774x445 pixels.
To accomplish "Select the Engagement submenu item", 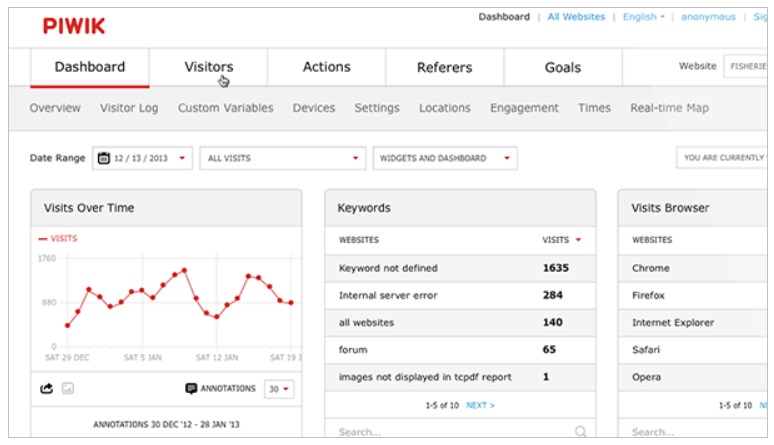I will point(524,108).
